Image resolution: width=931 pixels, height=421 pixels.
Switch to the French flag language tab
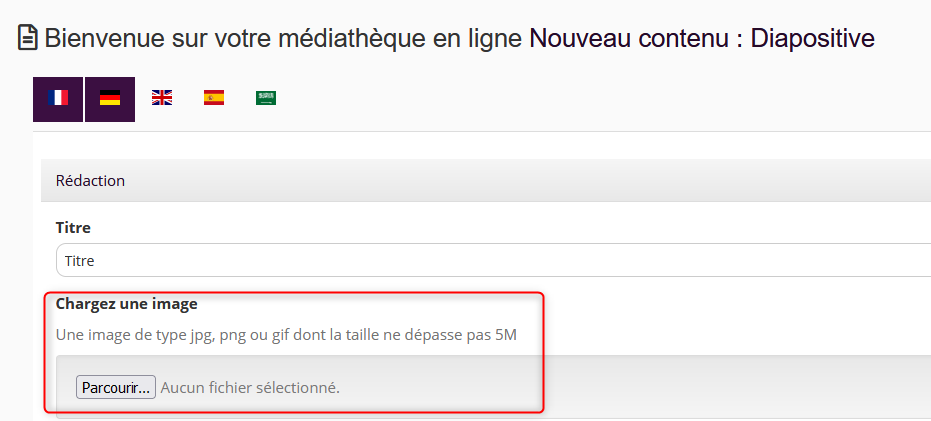tap(58, 98)
